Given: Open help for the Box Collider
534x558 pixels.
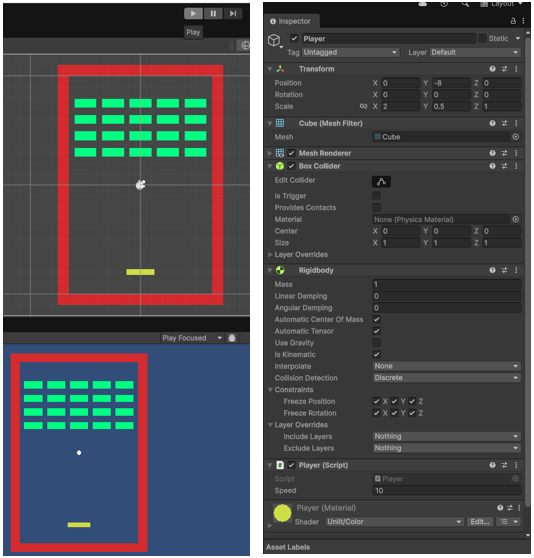Looking at the screenshot, I should (x=492, y=166).
